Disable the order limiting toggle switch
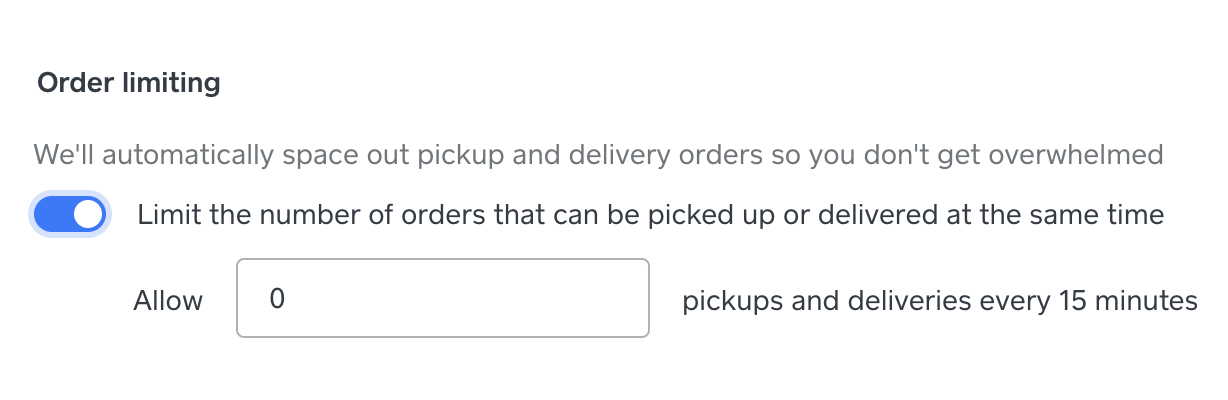 pyautogui.click(x=70, y=215)
